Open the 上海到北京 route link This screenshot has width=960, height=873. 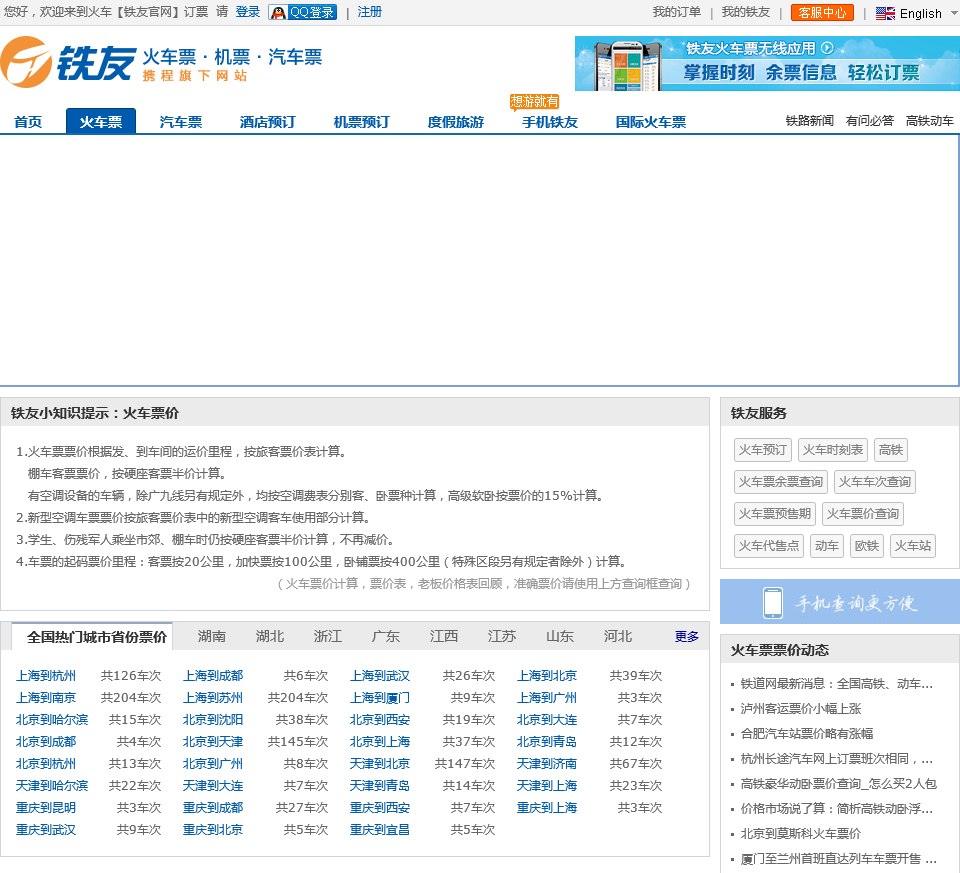547,676
